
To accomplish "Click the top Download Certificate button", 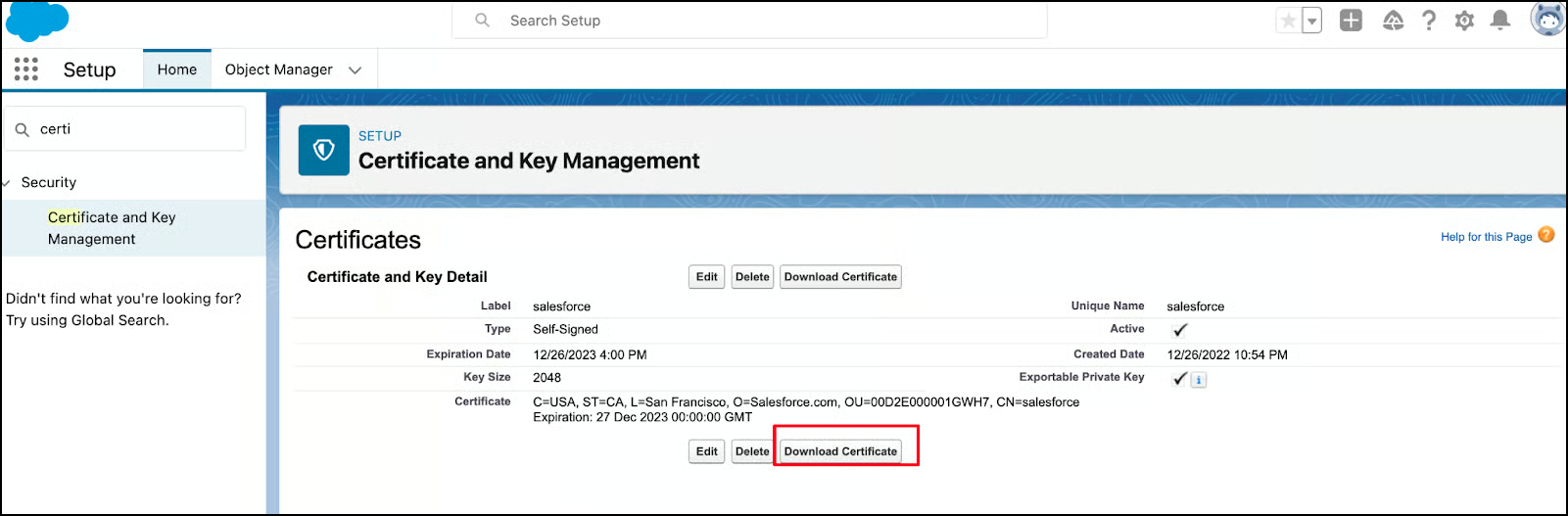I will click(840, 277).
